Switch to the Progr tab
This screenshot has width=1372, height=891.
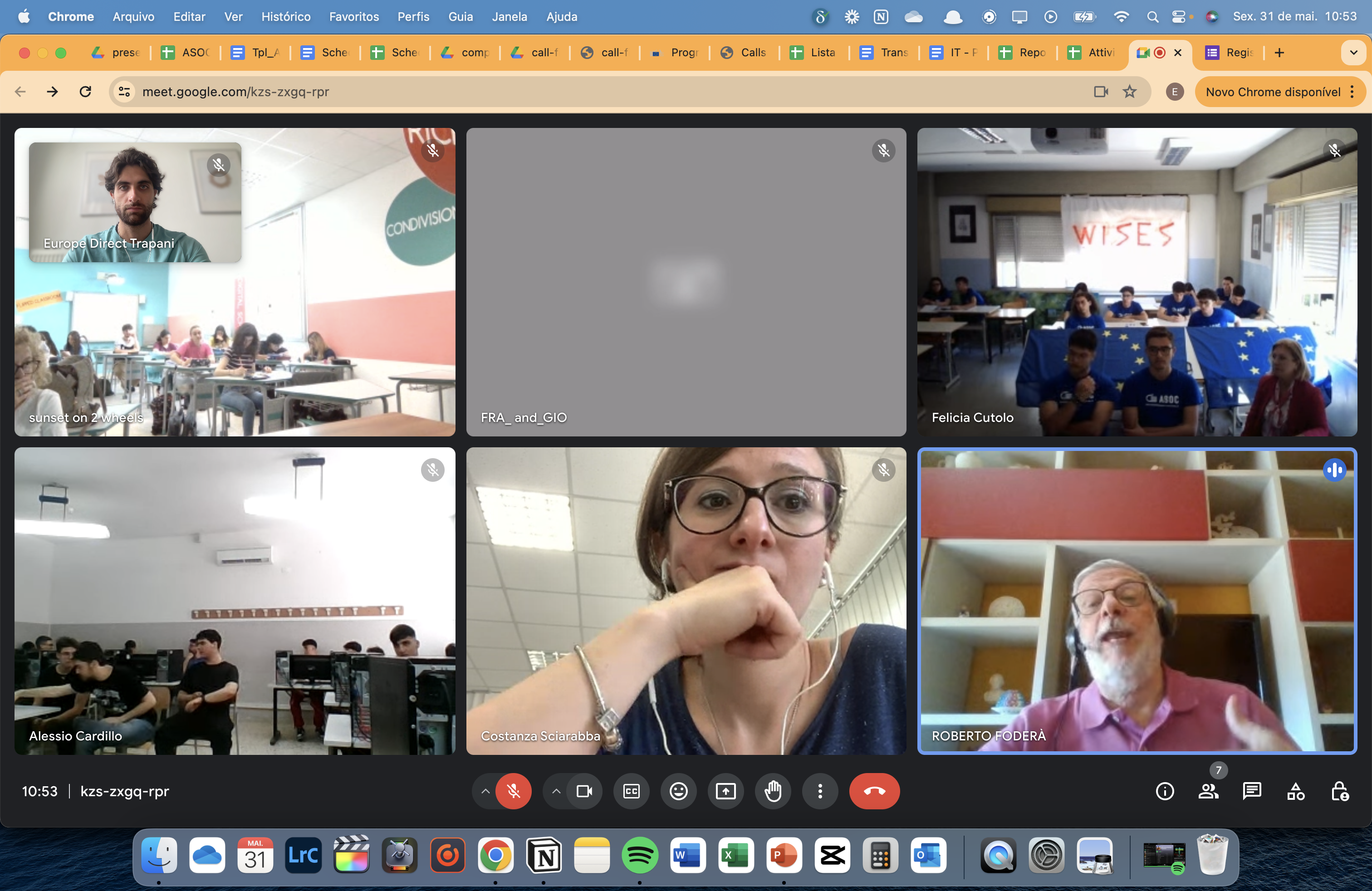click(x=675, y=53)
